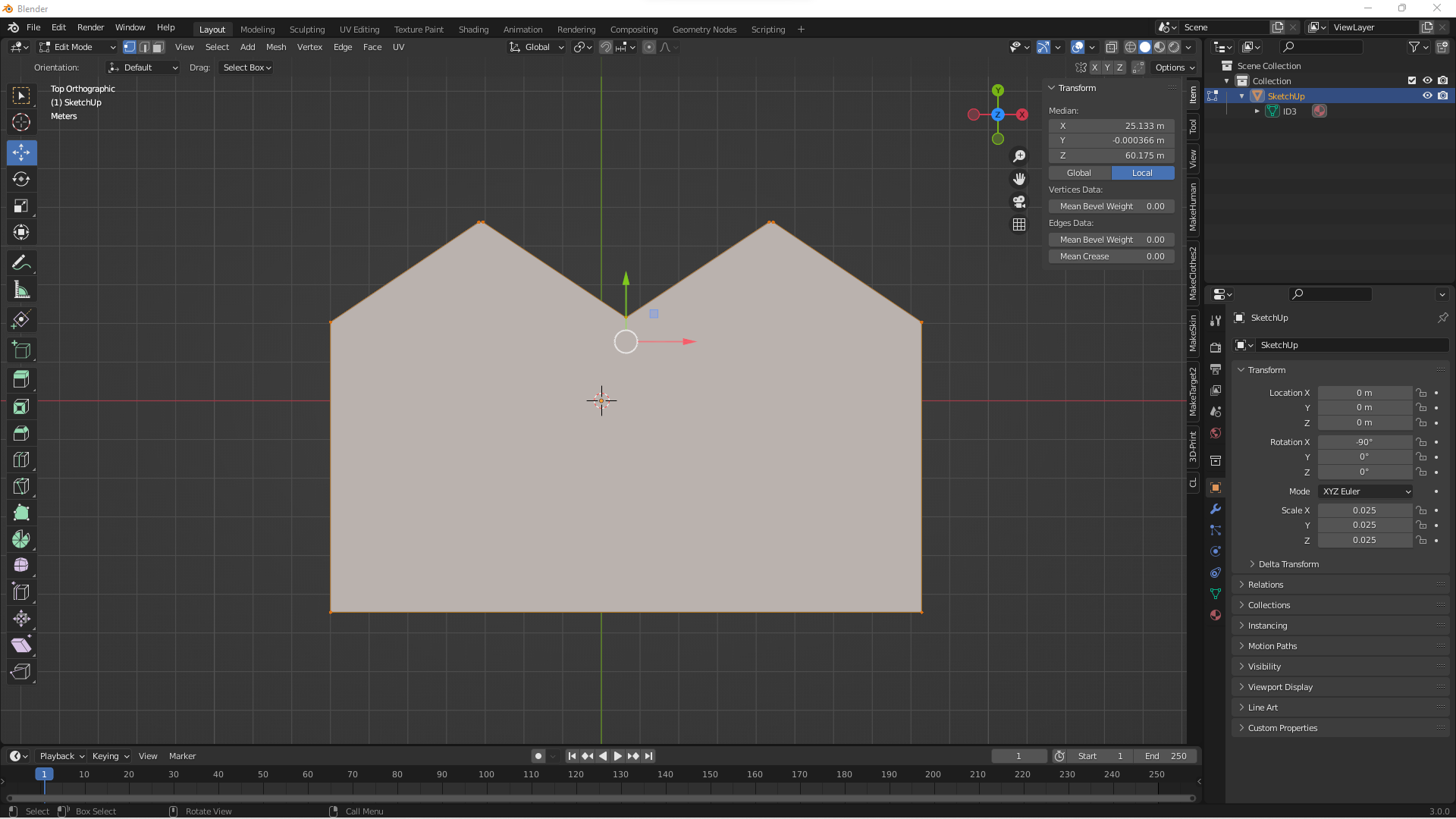1456x819 pixels.
Task: Click the Vertex menu
Action: [x=309, y=47]
